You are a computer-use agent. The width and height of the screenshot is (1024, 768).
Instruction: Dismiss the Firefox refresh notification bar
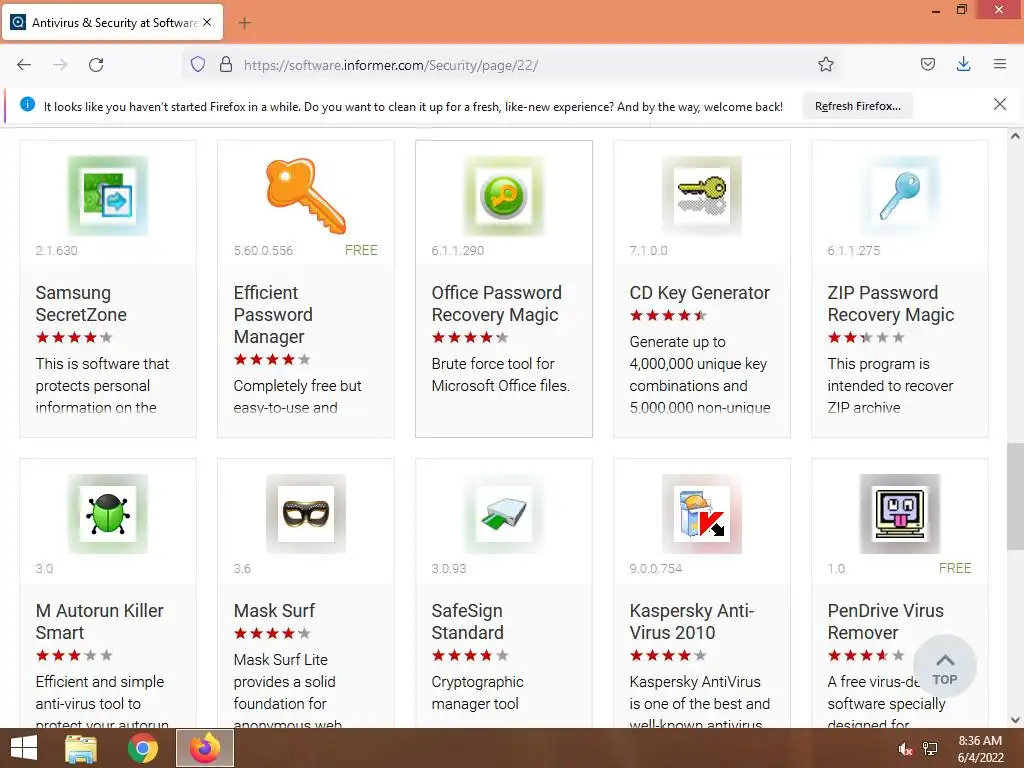click(999, 104)
